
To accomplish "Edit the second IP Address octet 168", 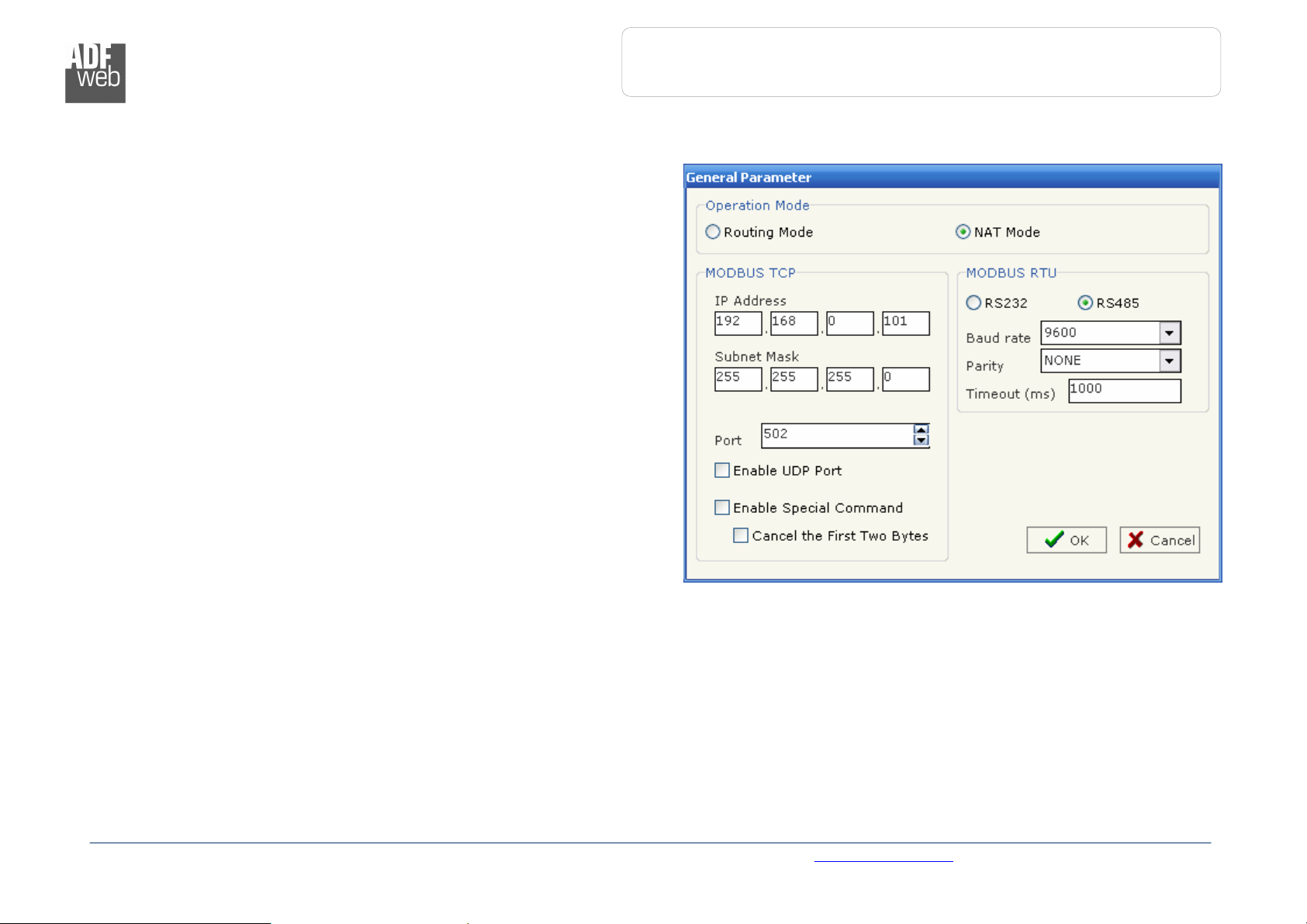I will pos(794,323).
